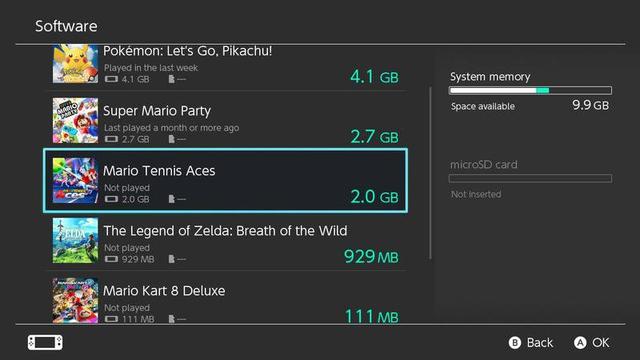Click the B button icon beside Back
This screenshot has height=360, width=640.
click(515, 342)
